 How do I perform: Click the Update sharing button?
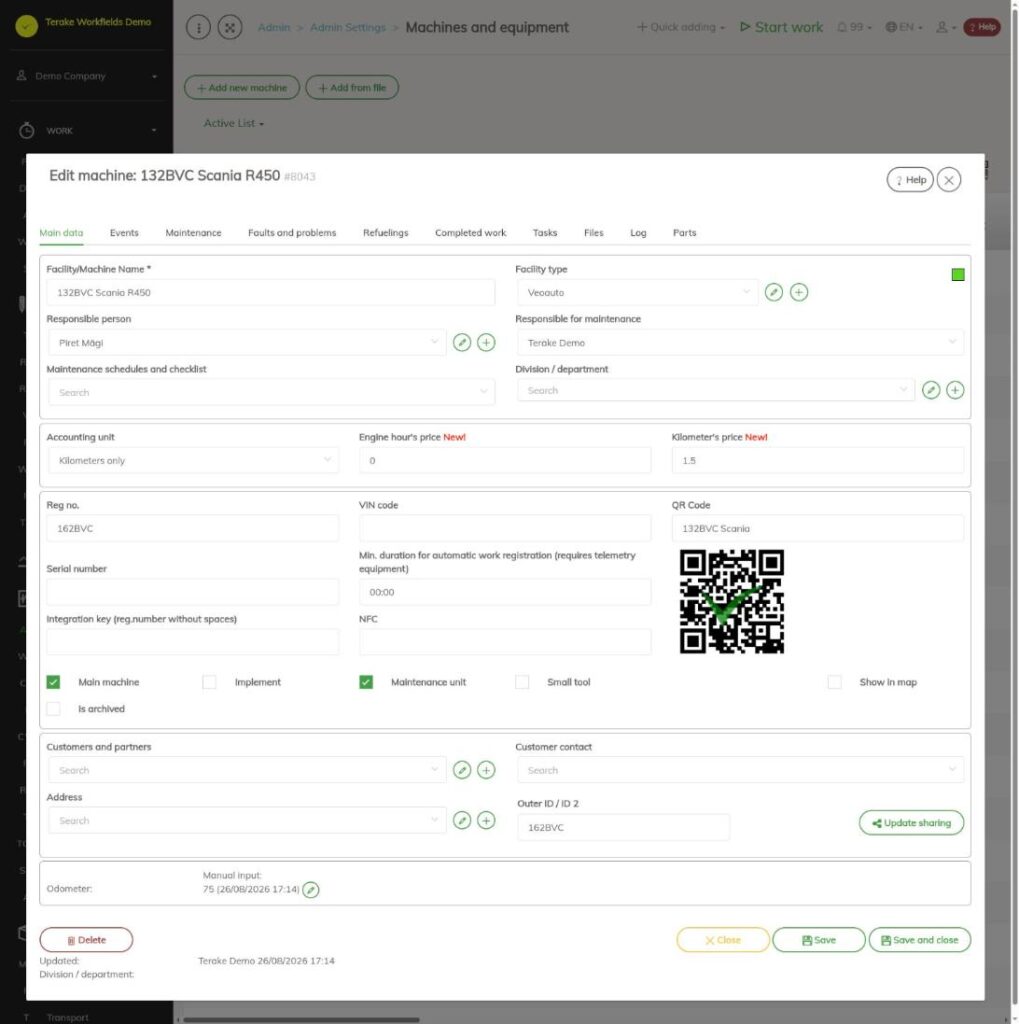(x=911, y=823)
